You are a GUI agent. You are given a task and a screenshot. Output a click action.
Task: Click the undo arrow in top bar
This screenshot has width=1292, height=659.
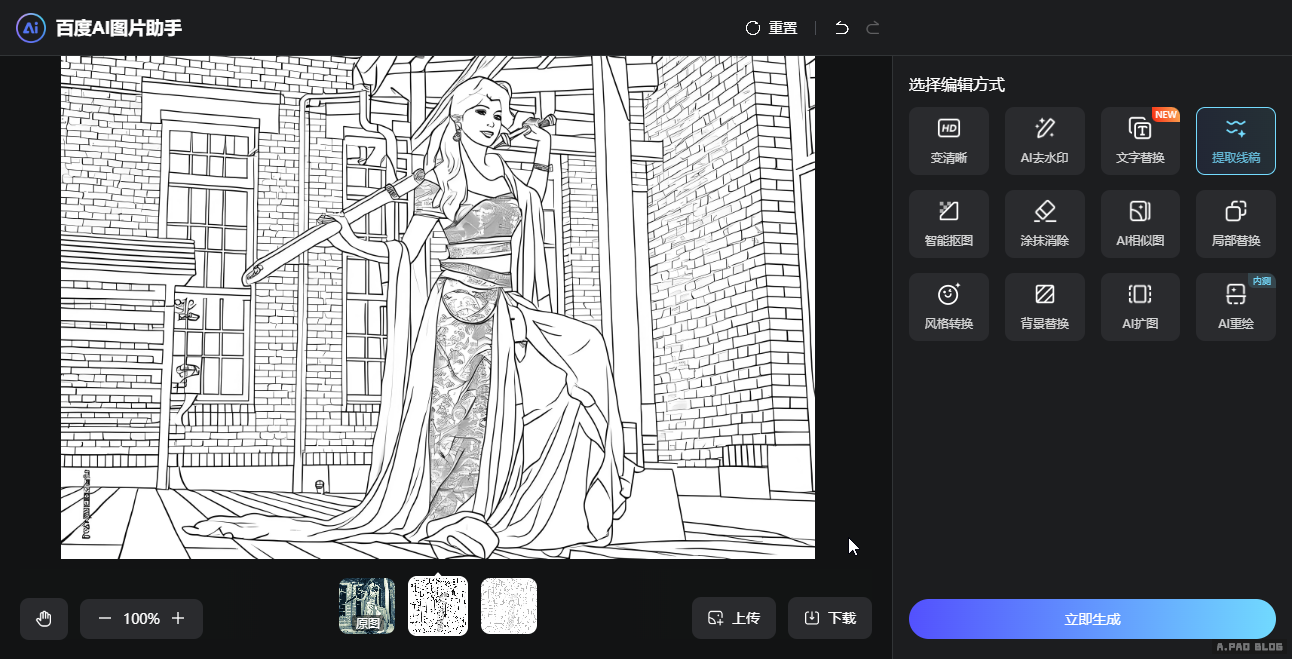(842, 28)
